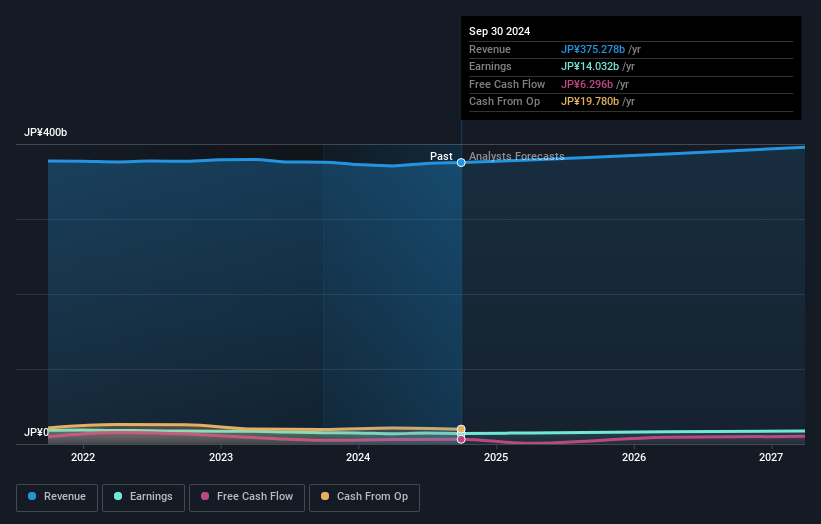Image resolution: width=821 pixels, height=524 pixels.
Task: Click the 2022 x-axis label
Action: [x=83, y=458]
